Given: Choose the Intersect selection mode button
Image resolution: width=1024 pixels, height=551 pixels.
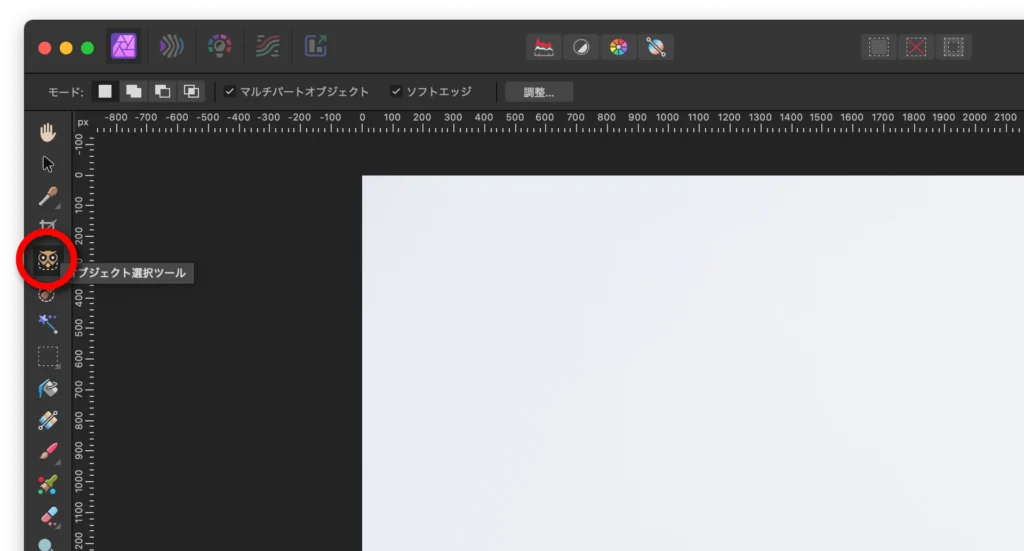Looking at the screenshot, I should coord(191,92).
